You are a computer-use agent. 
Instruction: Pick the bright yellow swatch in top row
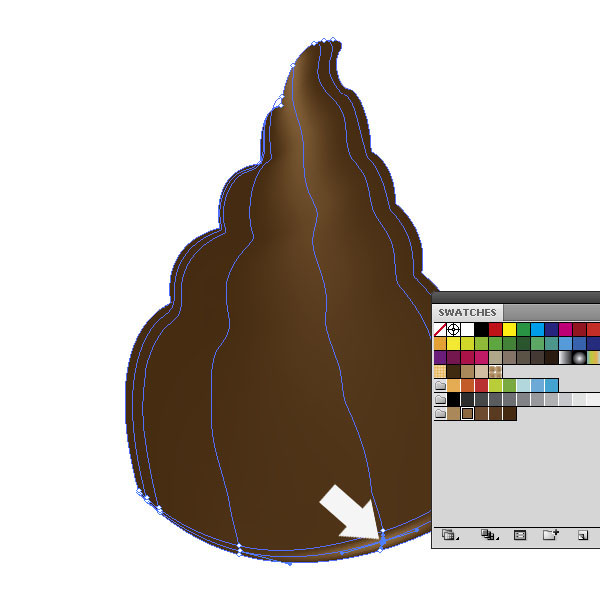tap(509, 329)
